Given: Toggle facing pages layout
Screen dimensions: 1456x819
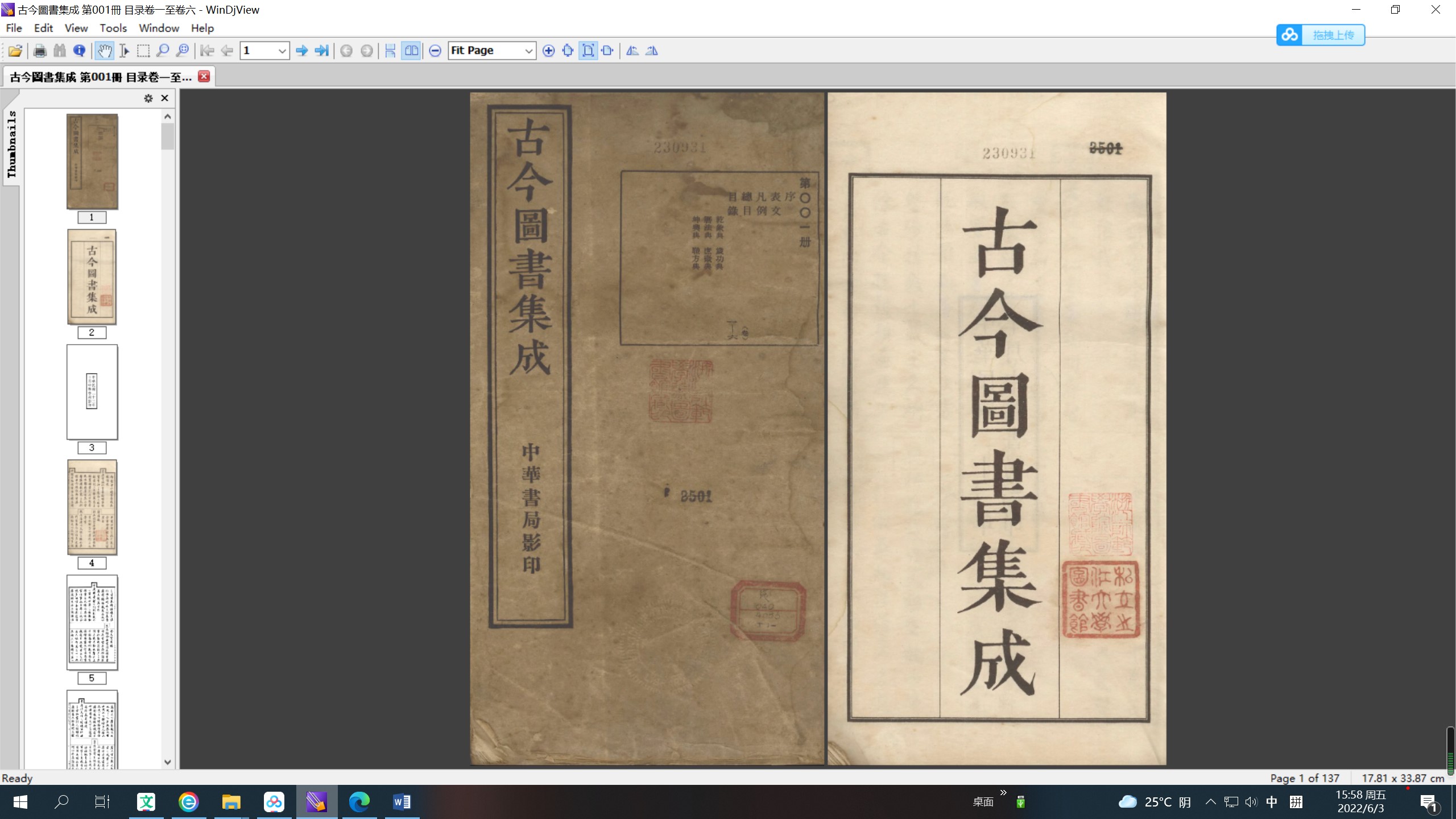Looking at the screenshot, I should 411,51.
